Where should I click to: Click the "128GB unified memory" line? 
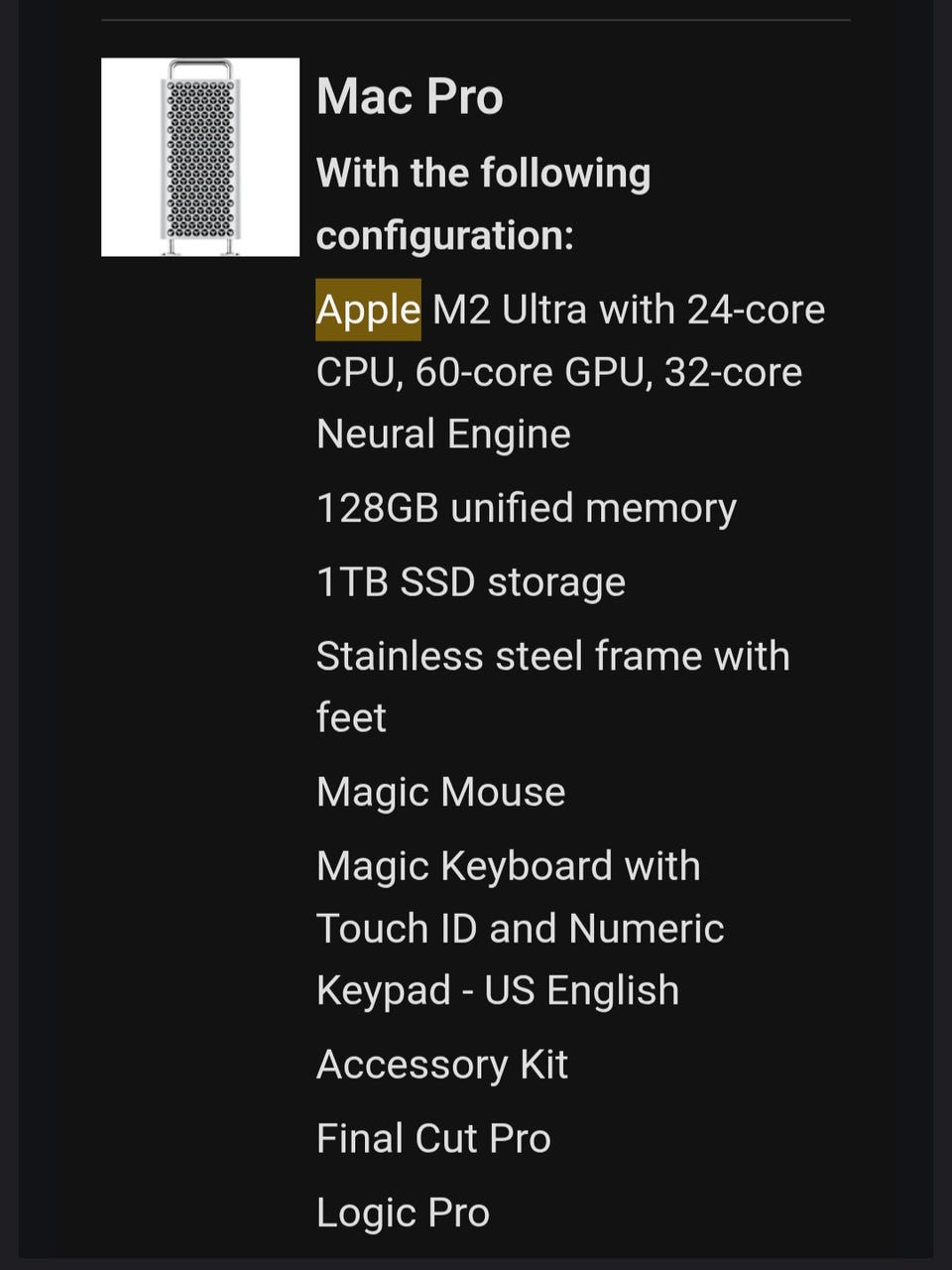526,508
